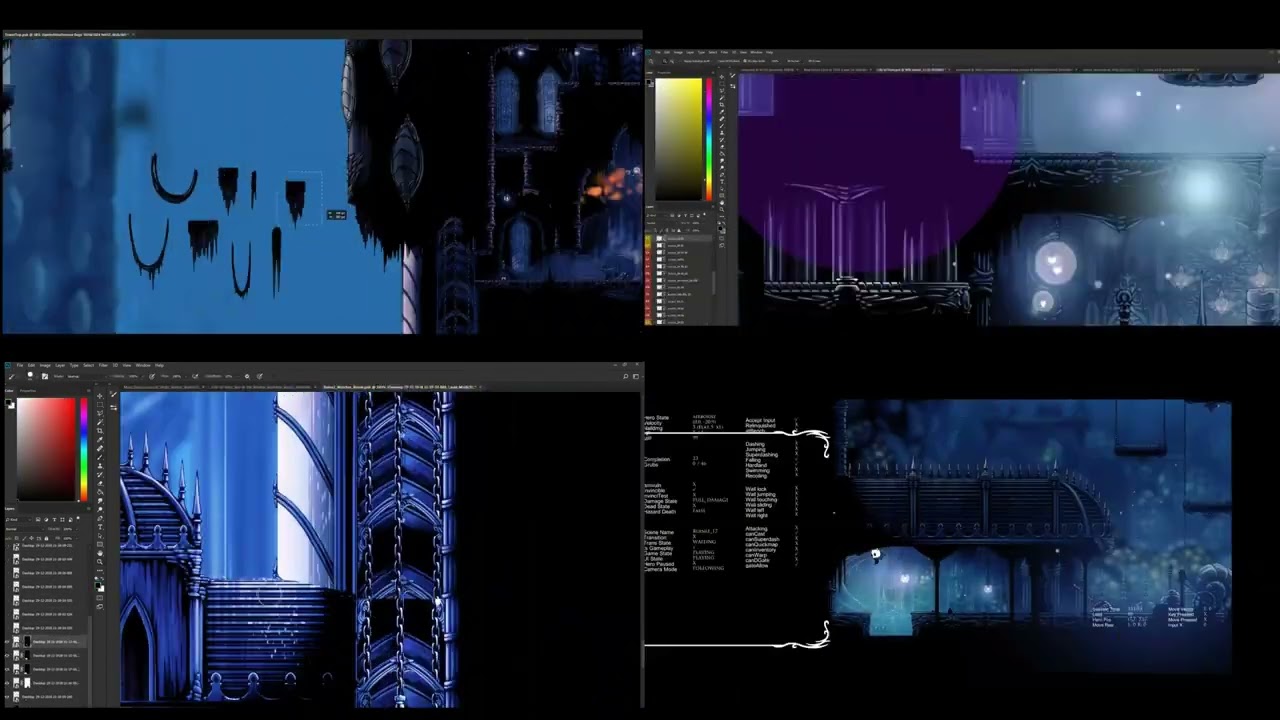Open workspace switcher in bottom-left Photoshop
The height and width of the screenshot is (720, 1280).
point(636,376)
